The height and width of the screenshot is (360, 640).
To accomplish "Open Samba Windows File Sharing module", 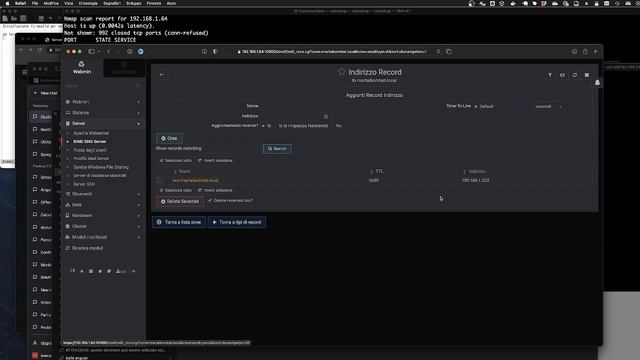I will [101, 167].
